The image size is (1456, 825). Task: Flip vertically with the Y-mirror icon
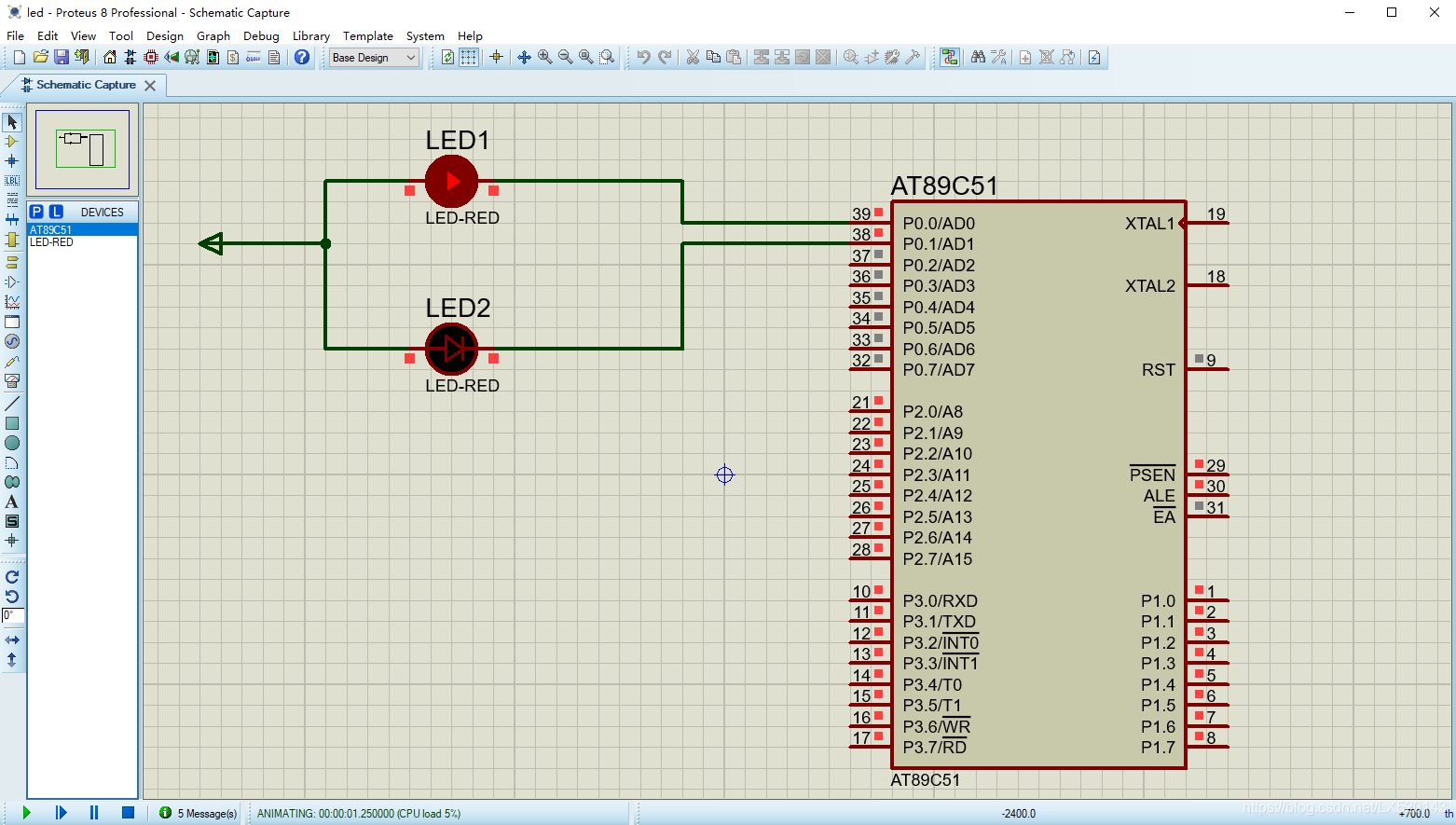[12, 659]
